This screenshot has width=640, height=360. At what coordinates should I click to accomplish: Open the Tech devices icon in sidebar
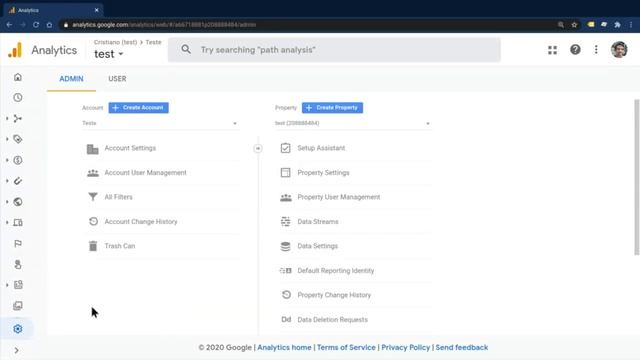18,222
